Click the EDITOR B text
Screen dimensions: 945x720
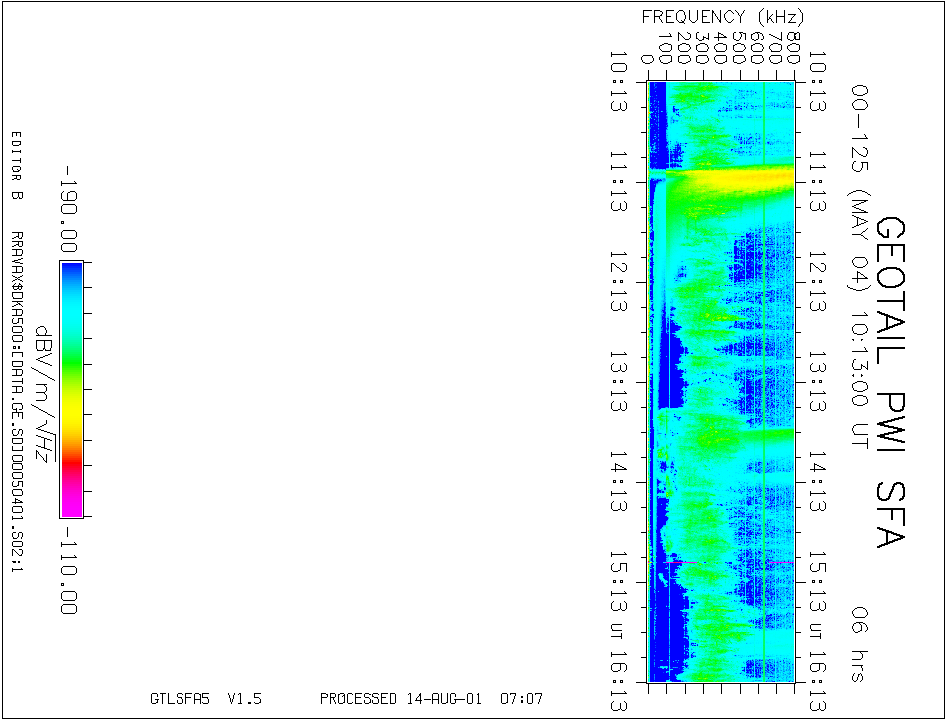pyautogui.click(x=16, y=166)
